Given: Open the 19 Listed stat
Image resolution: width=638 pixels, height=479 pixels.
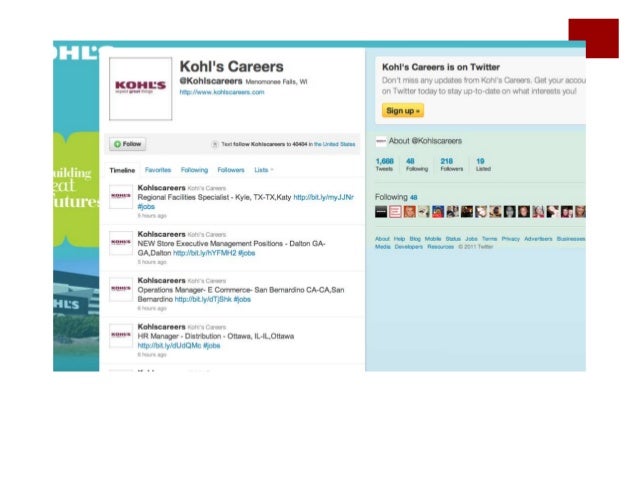Looking at the screenshot, I should pyautogui.click(x=483, y=164).
